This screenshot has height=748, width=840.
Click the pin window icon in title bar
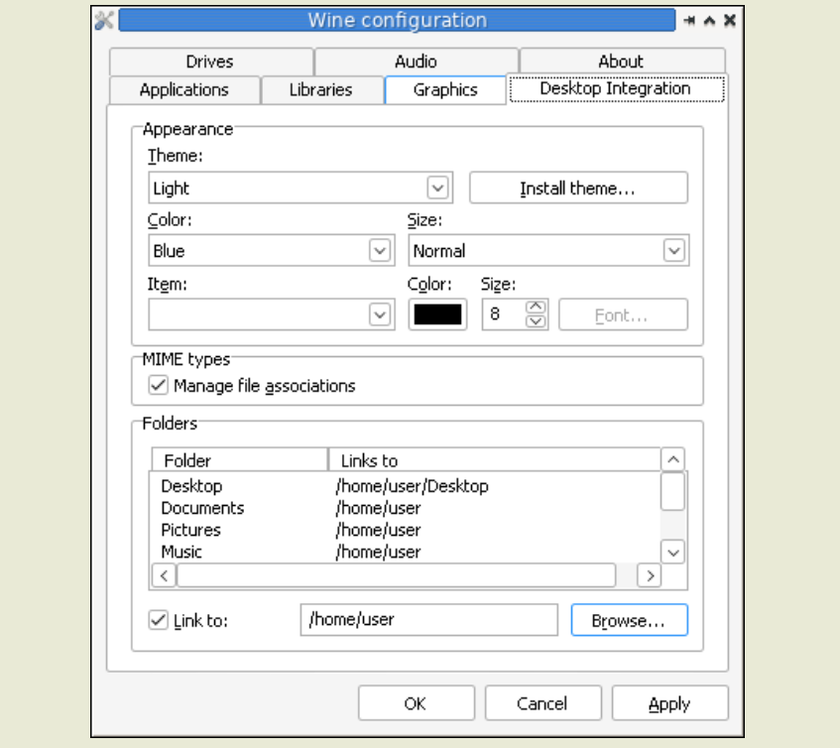690,20
